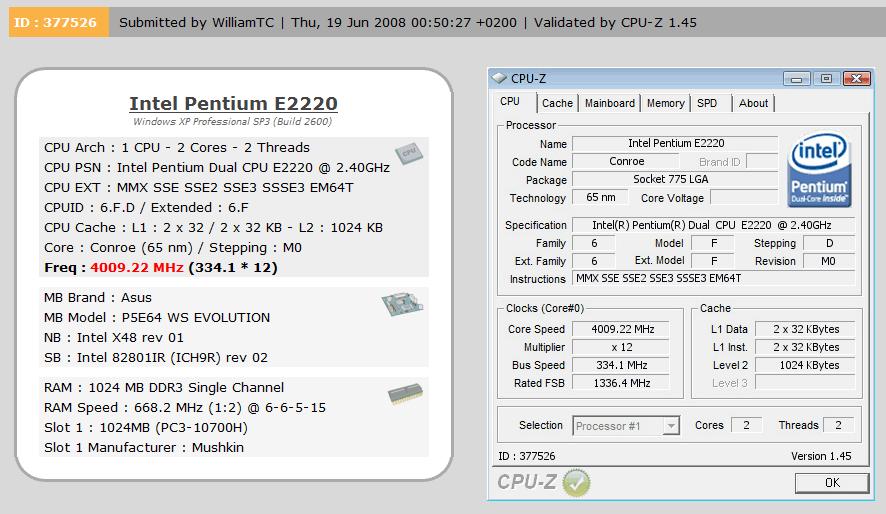Click the RAM module icon
Viewport: 886px width, 514px height.
(405, 393)
